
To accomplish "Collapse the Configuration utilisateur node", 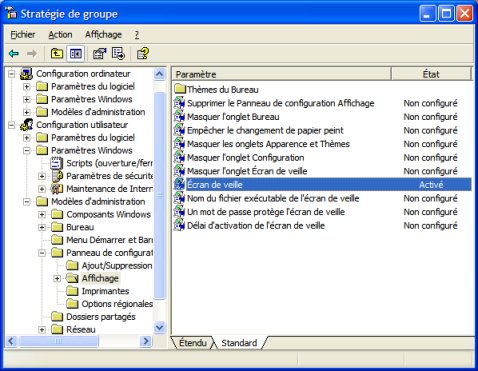I will pos(12,125).
